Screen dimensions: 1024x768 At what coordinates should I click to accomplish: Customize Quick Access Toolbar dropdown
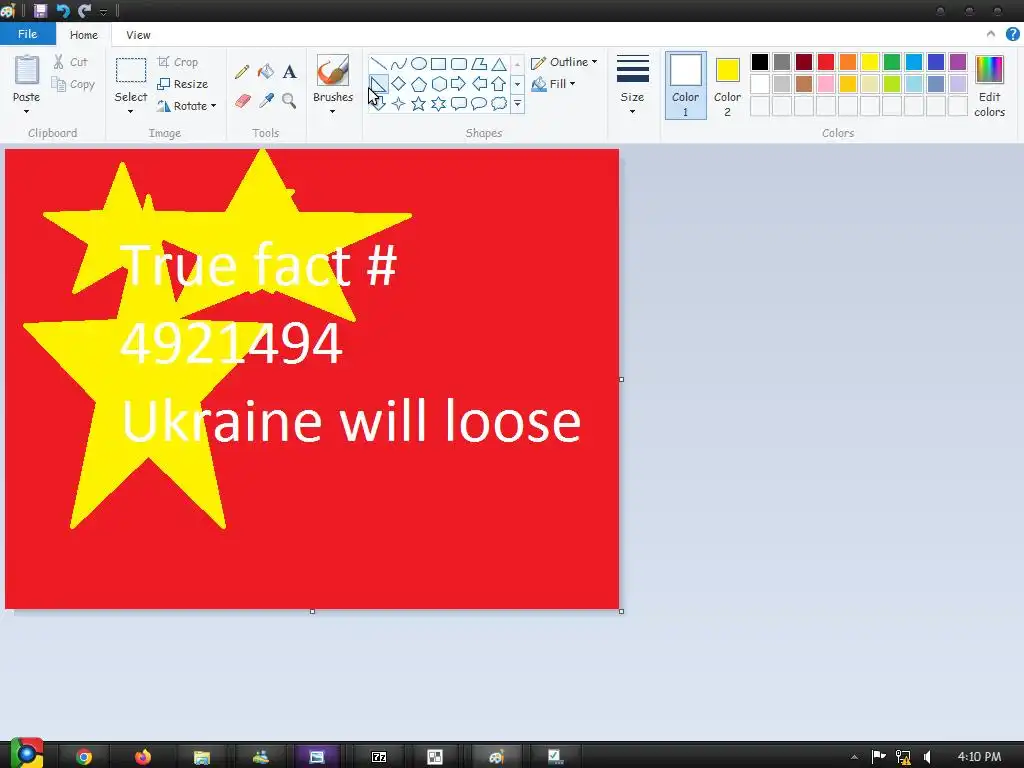[x=103, y=12]
